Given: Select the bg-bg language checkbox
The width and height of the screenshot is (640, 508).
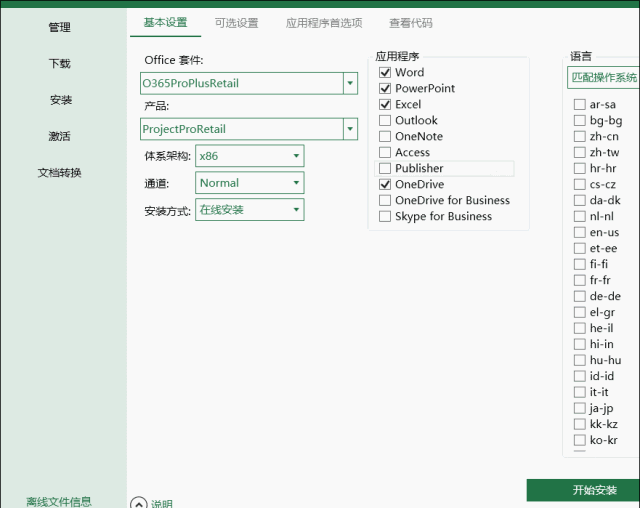Looking at the screenshot, I should click(580, 120).
